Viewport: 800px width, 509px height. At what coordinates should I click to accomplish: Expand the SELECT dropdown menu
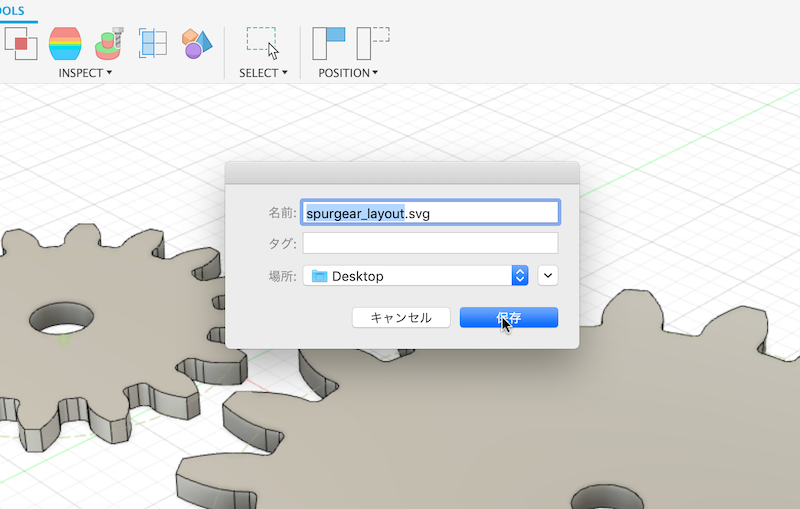[263, 73]
